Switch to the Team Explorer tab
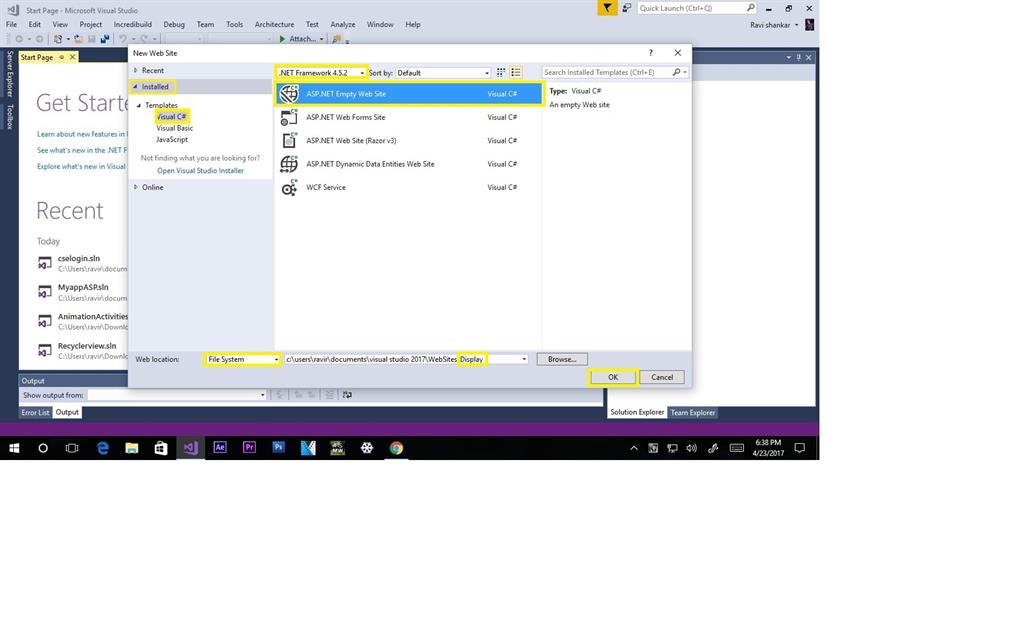Image resolution: width=1024 pixels, height=617 pixels. [x=693, y=413]
